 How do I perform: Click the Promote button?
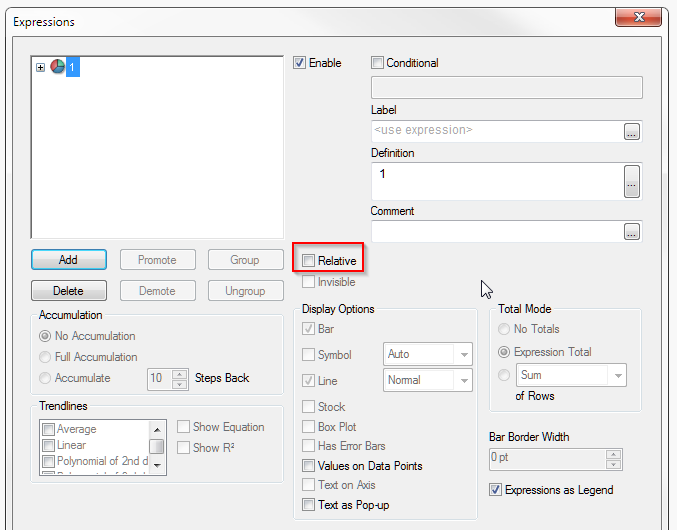pos(158,260)
